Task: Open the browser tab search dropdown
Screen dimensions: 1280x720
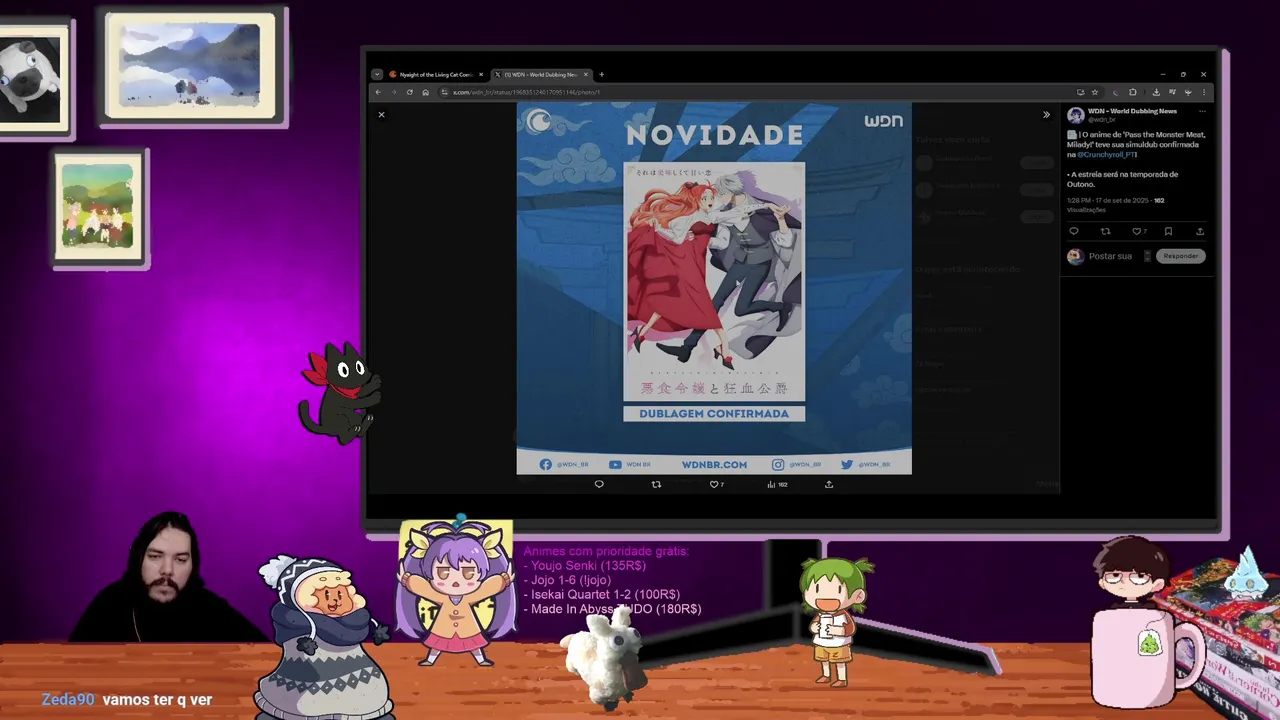Action: (377, 74)
